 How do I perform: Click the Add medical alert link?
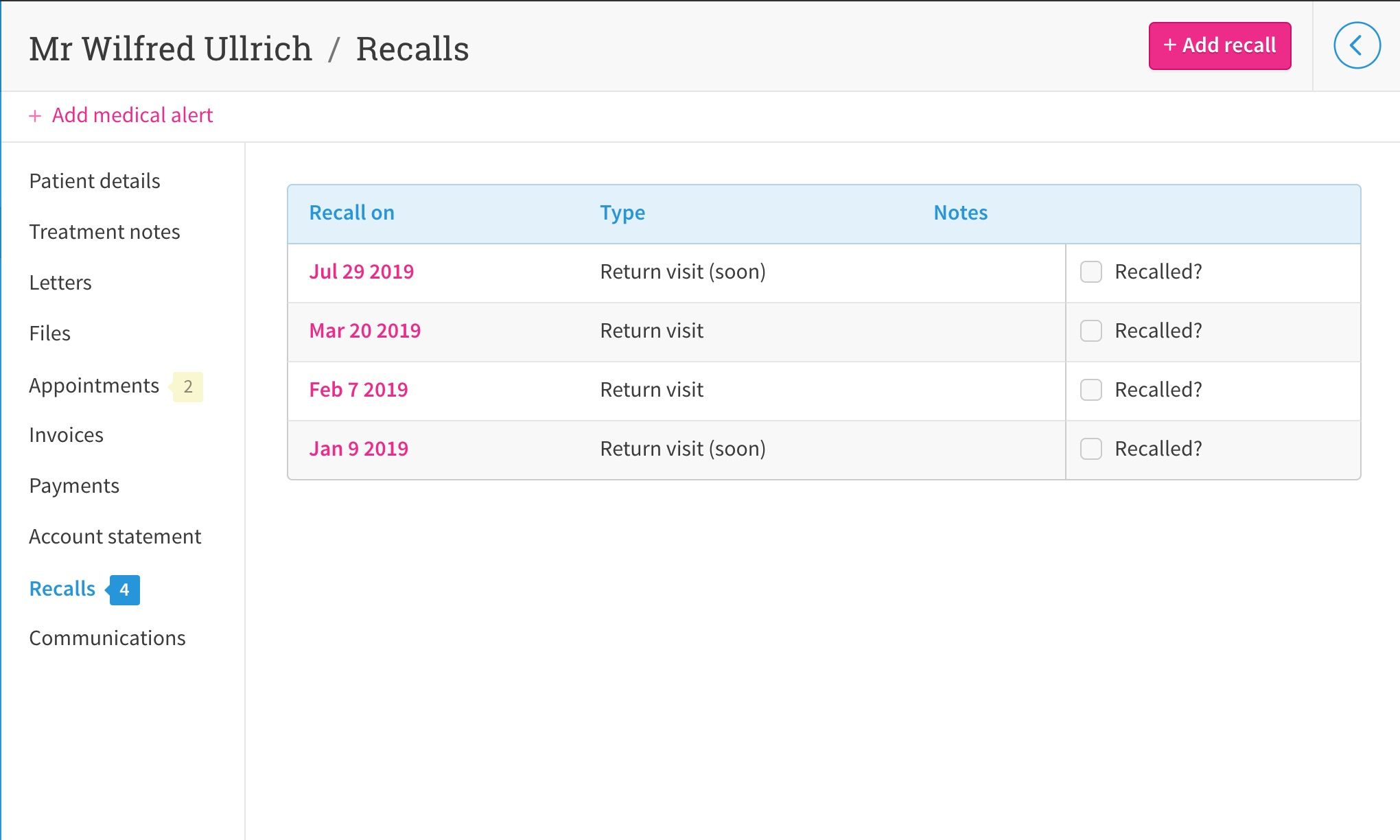[132, 115]
